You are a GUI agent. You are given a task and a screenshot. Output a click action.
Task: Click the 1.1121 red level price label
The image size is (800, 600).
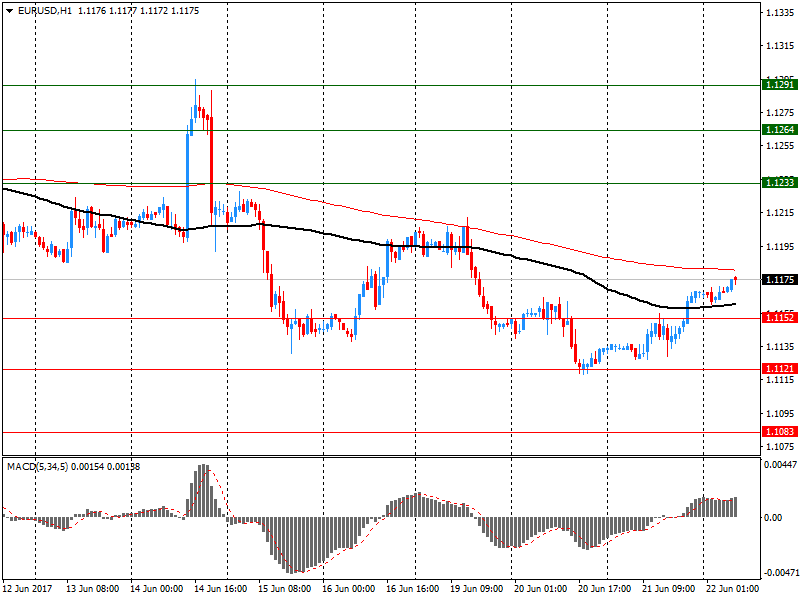(780, 369)
